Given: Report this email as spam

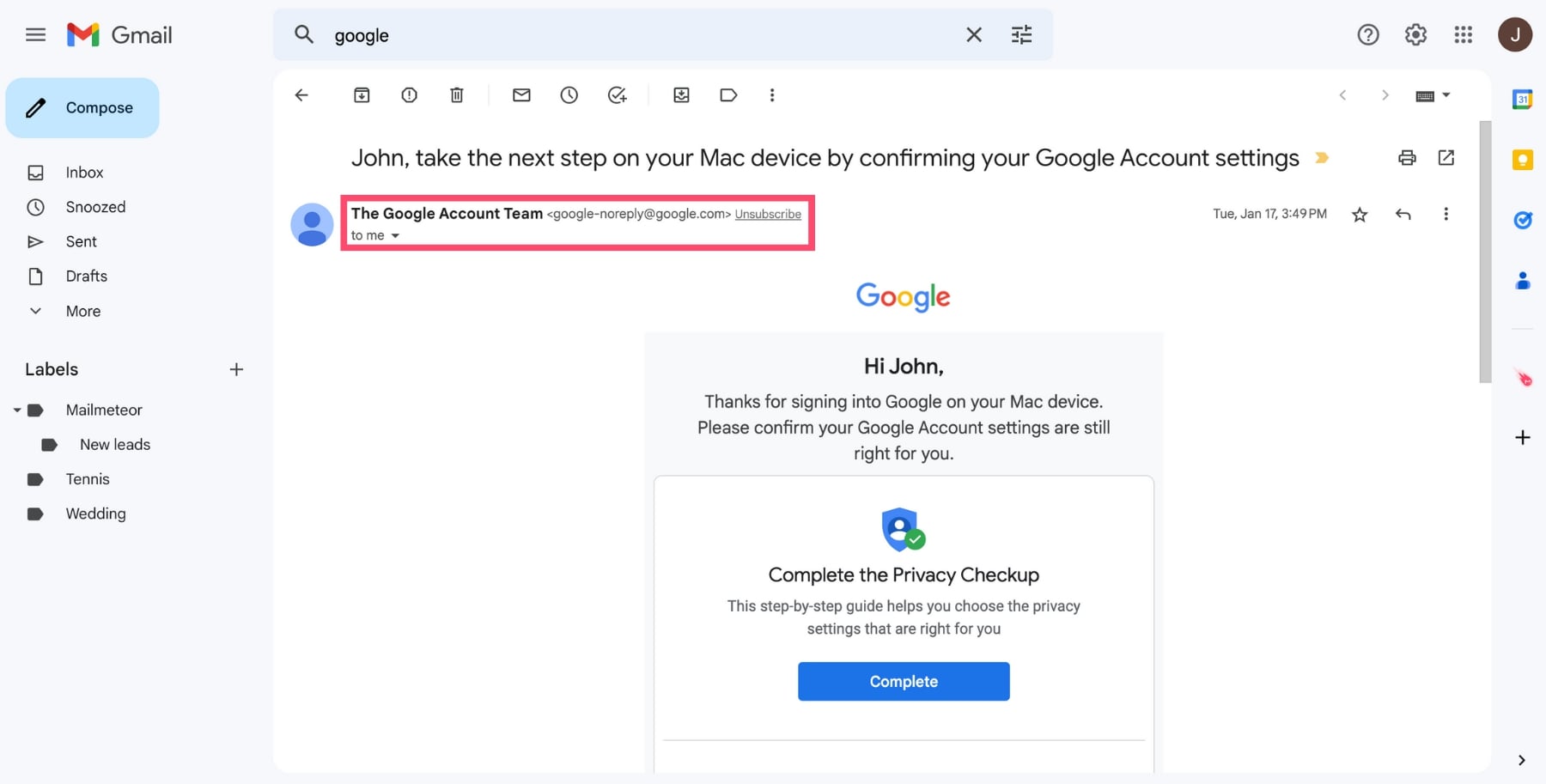Looking at the screenshot, I should (x=410, y=95).
